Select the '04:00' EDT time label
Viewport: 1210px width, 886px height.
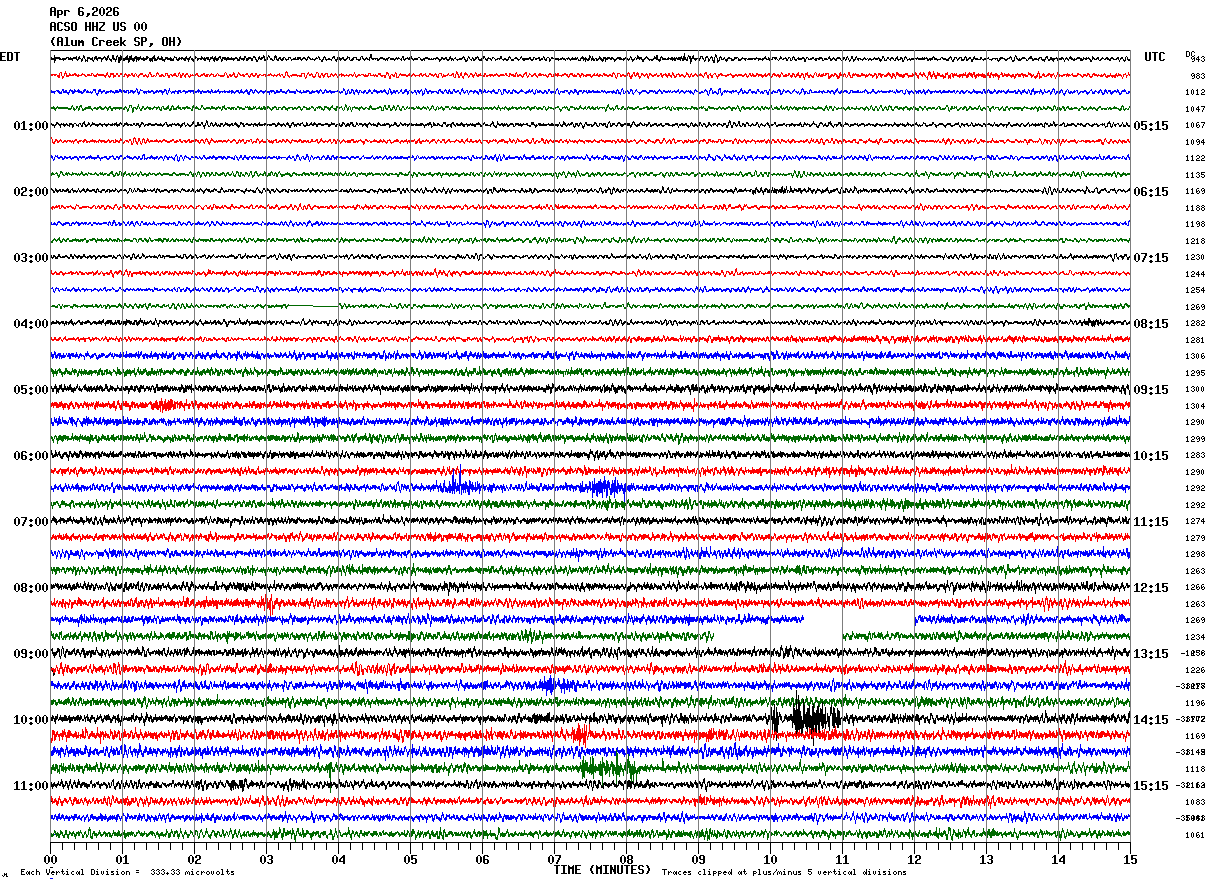point(30,324)
